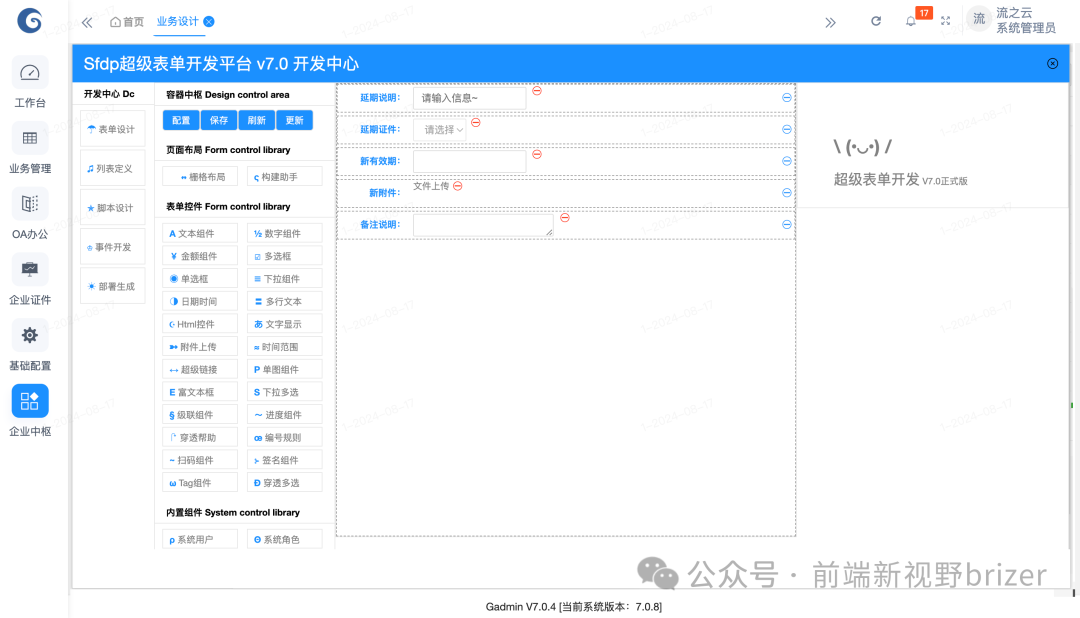The image size is (1080, 618).
Task: Select the 数字组件 number component
Action: (284, 232)
